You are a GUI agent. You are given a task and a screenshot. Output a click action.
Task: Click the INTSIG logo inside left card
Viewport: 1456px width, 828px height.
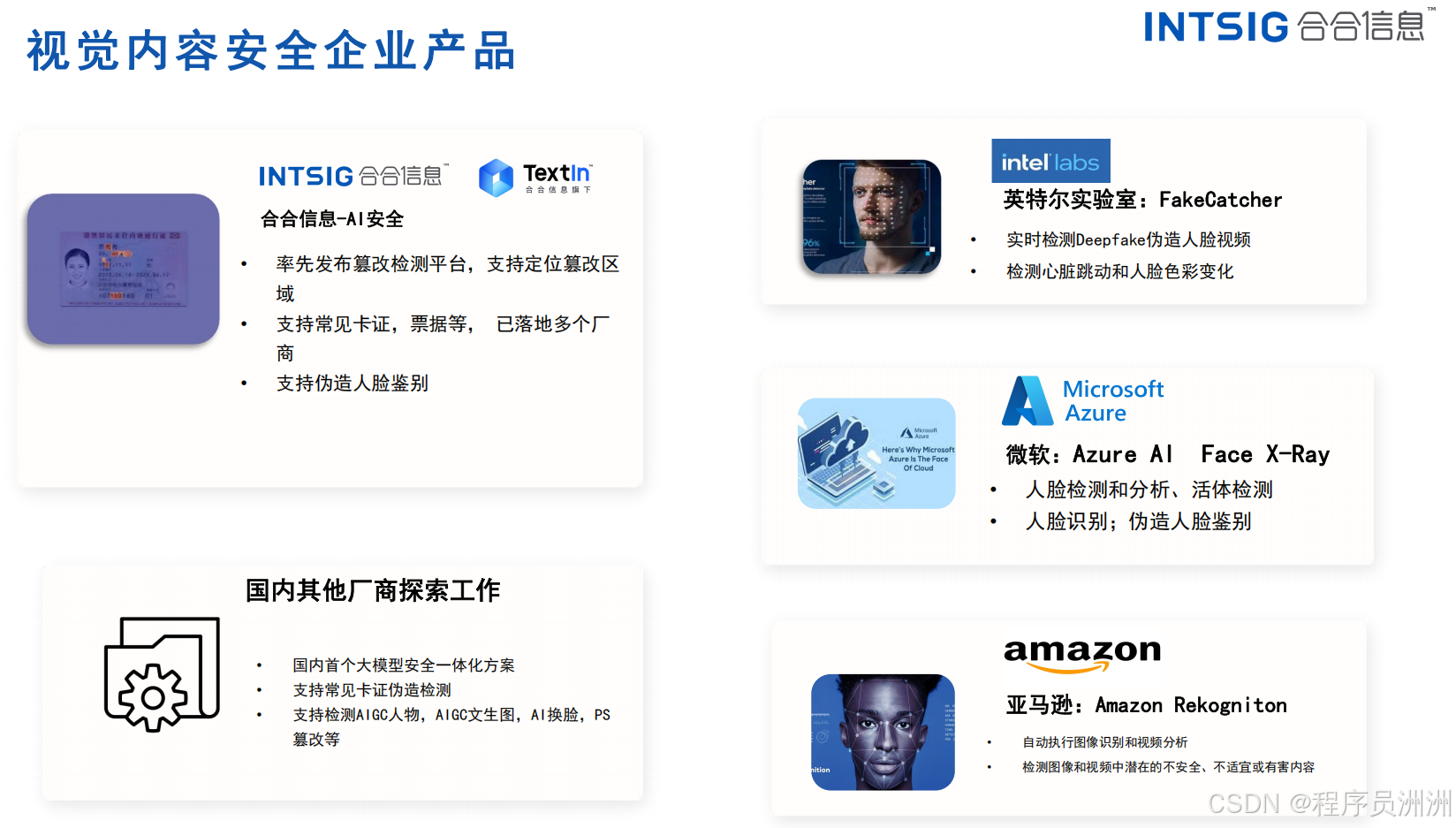[353, 176]
